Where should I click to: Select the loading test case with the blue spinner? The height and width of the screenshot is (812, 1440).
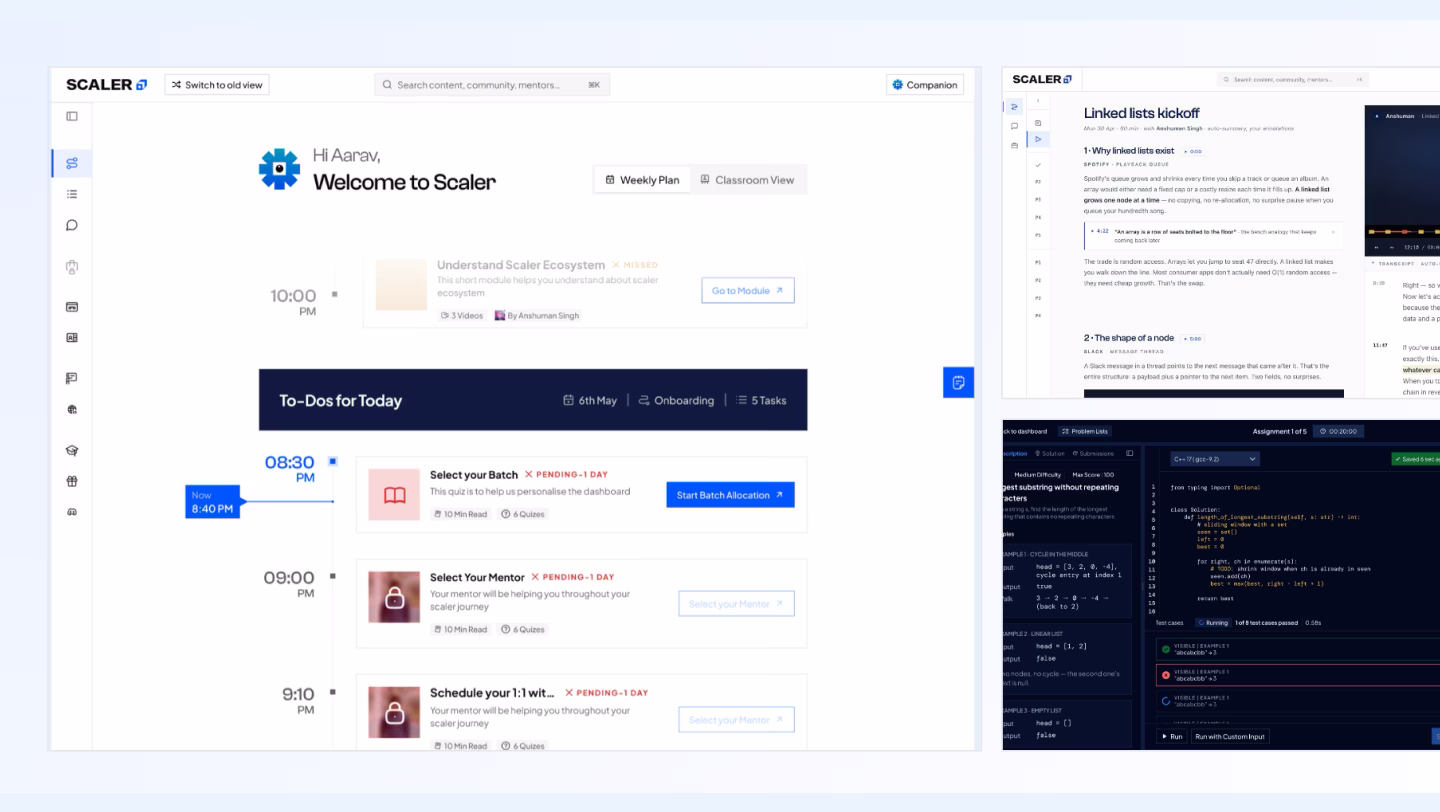coord(1298,701)
